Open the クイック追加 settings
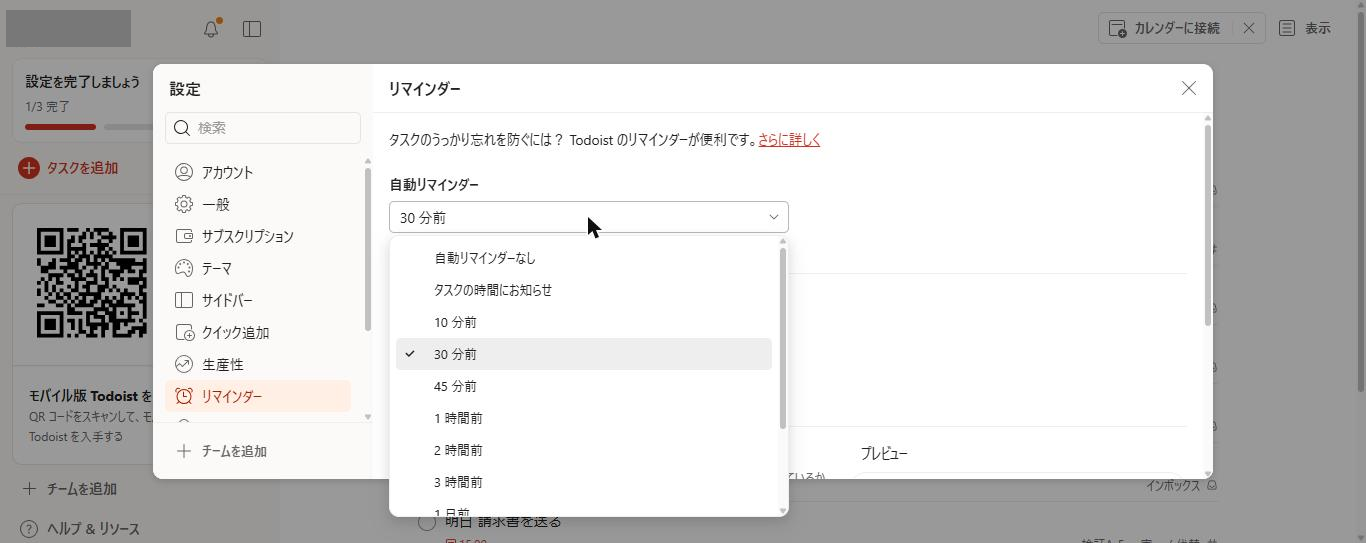1366x543 pixels. (258, 332)
